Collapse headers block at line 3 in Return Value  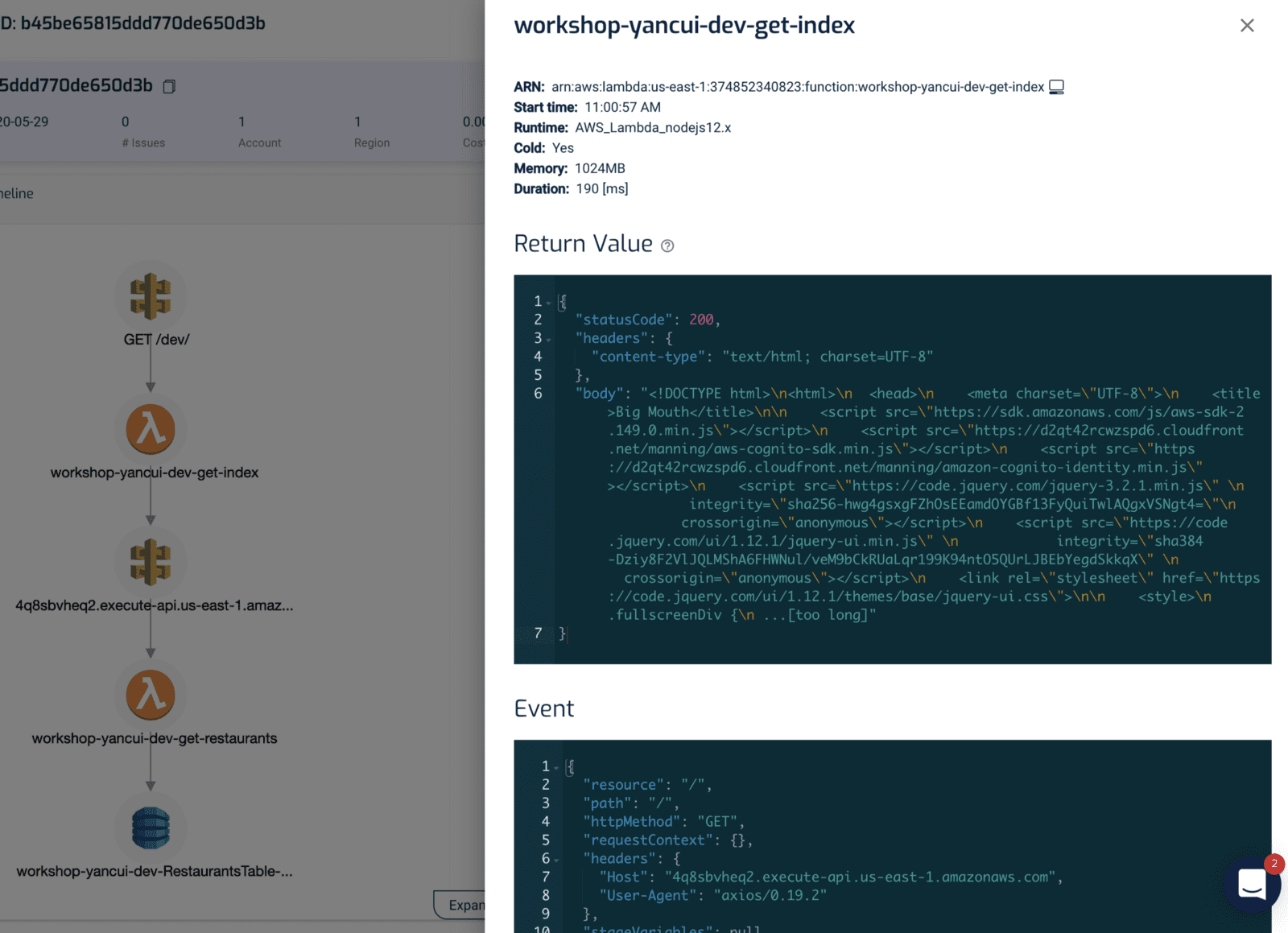[x=549, y=340]
